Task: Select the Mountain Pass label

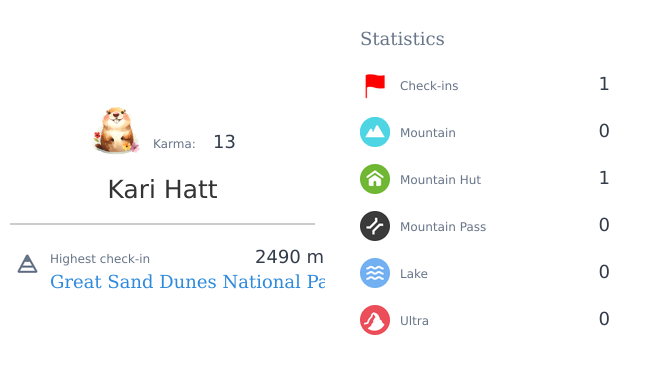Action: (x=443, y=227)
